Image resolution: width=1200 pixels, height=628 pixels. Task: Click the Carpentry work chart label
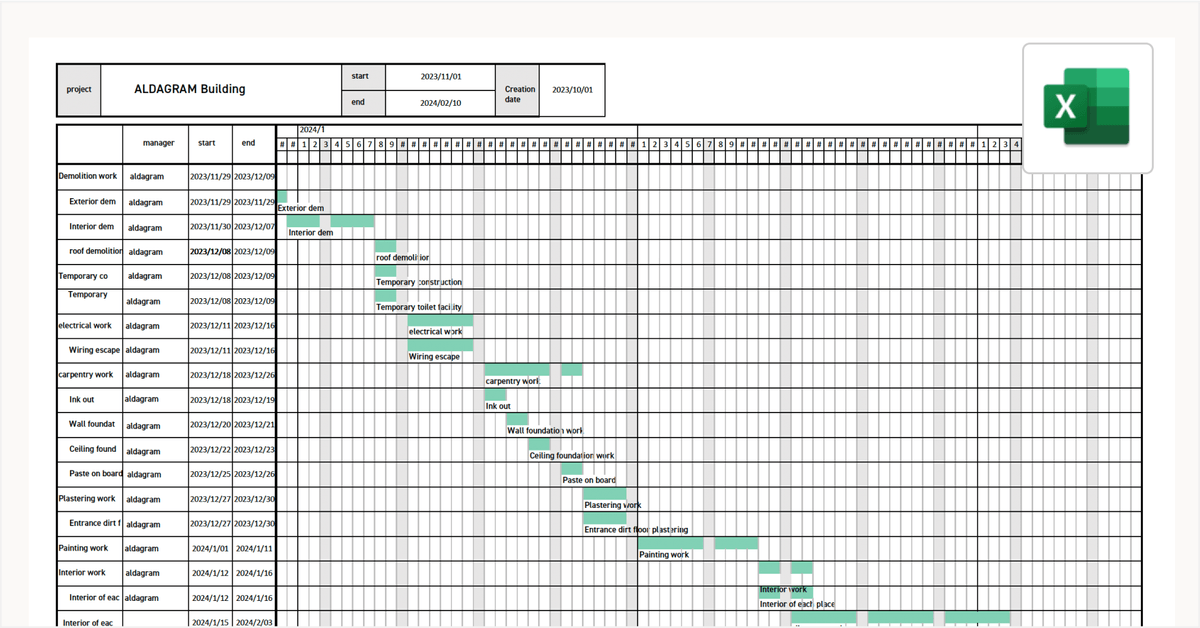point(512,381)
